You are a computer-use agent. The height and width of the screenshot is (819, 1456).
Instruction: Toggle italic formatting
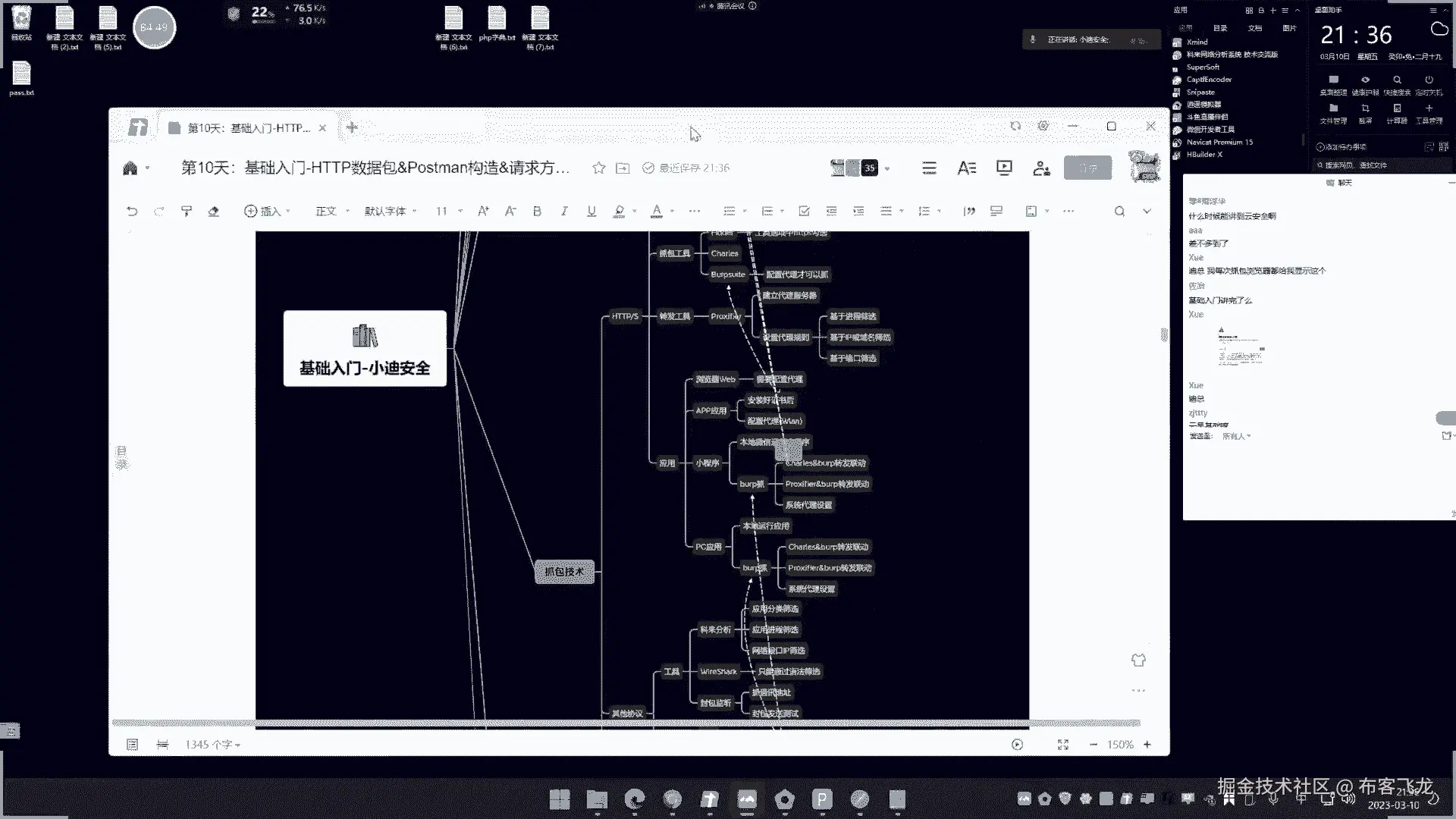(564, 212)
